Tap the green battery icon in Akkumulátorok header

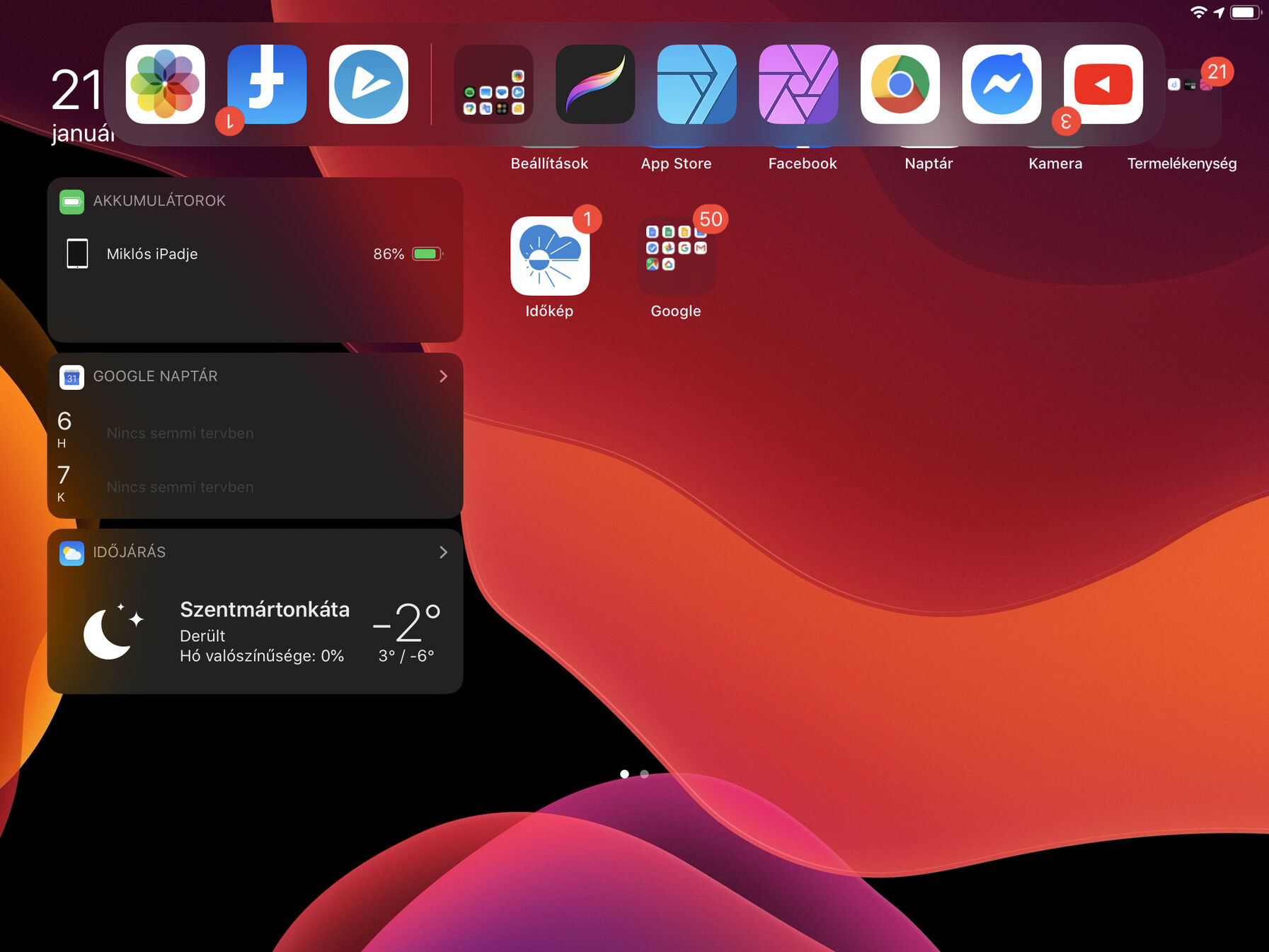(71, 202)
